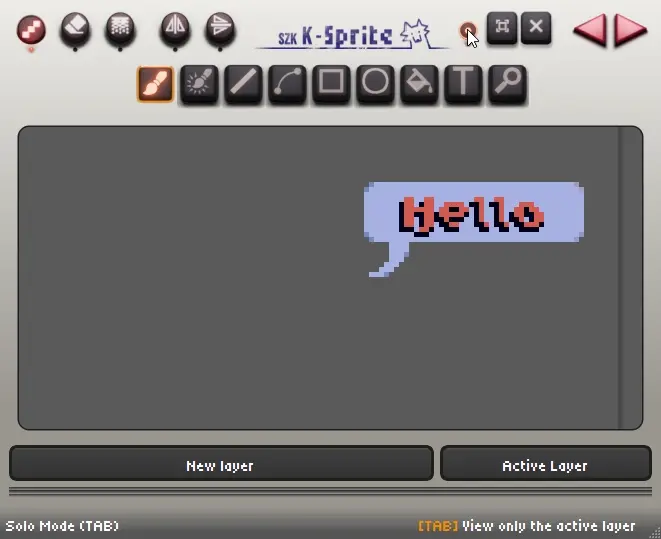Click the New layer button
661x539 pixels.
(x=221, y=463)
